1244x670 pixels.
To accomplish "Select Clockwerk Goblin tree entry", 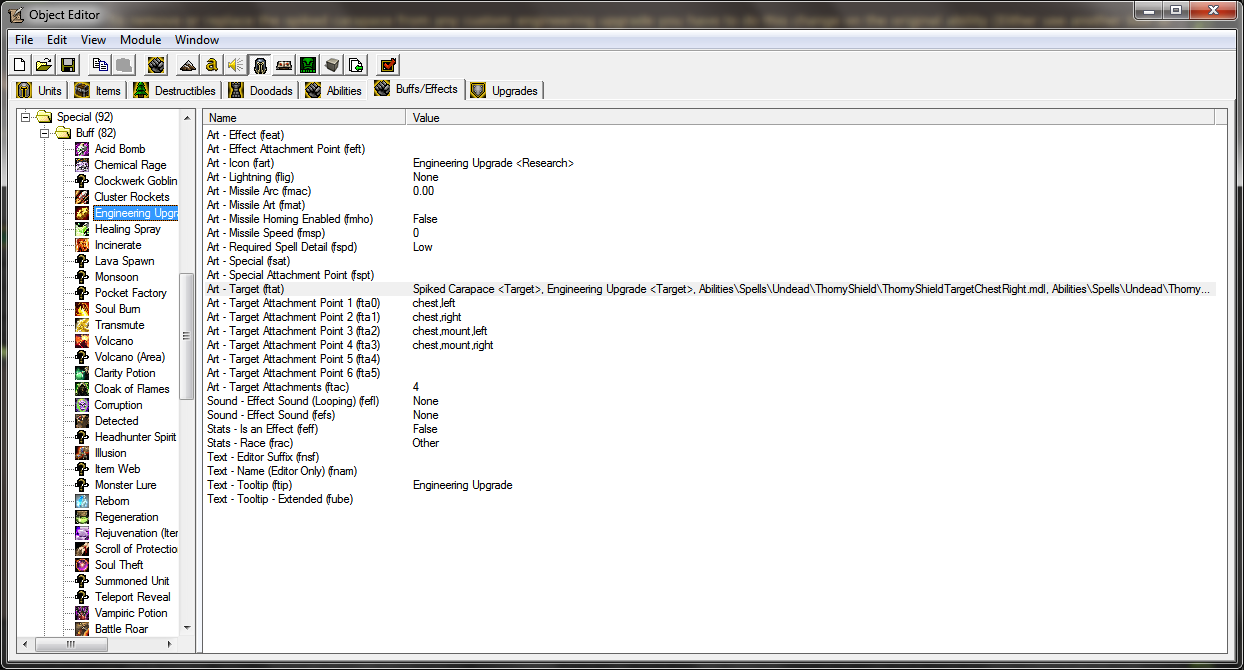I will (136, 181).
